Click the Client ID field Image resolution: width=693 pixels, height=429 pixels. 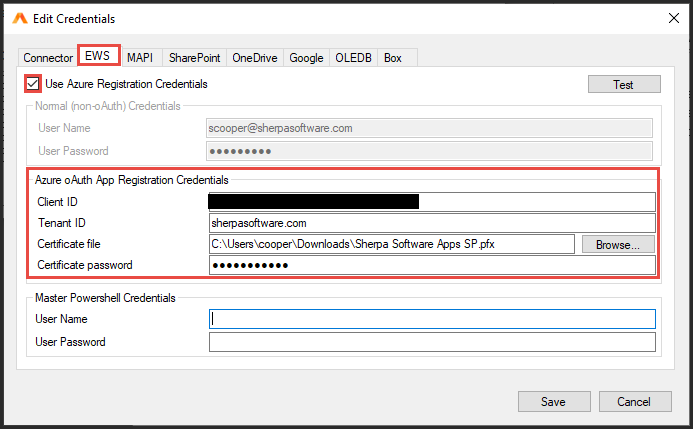pyautogui.click(x=431, y=202)
